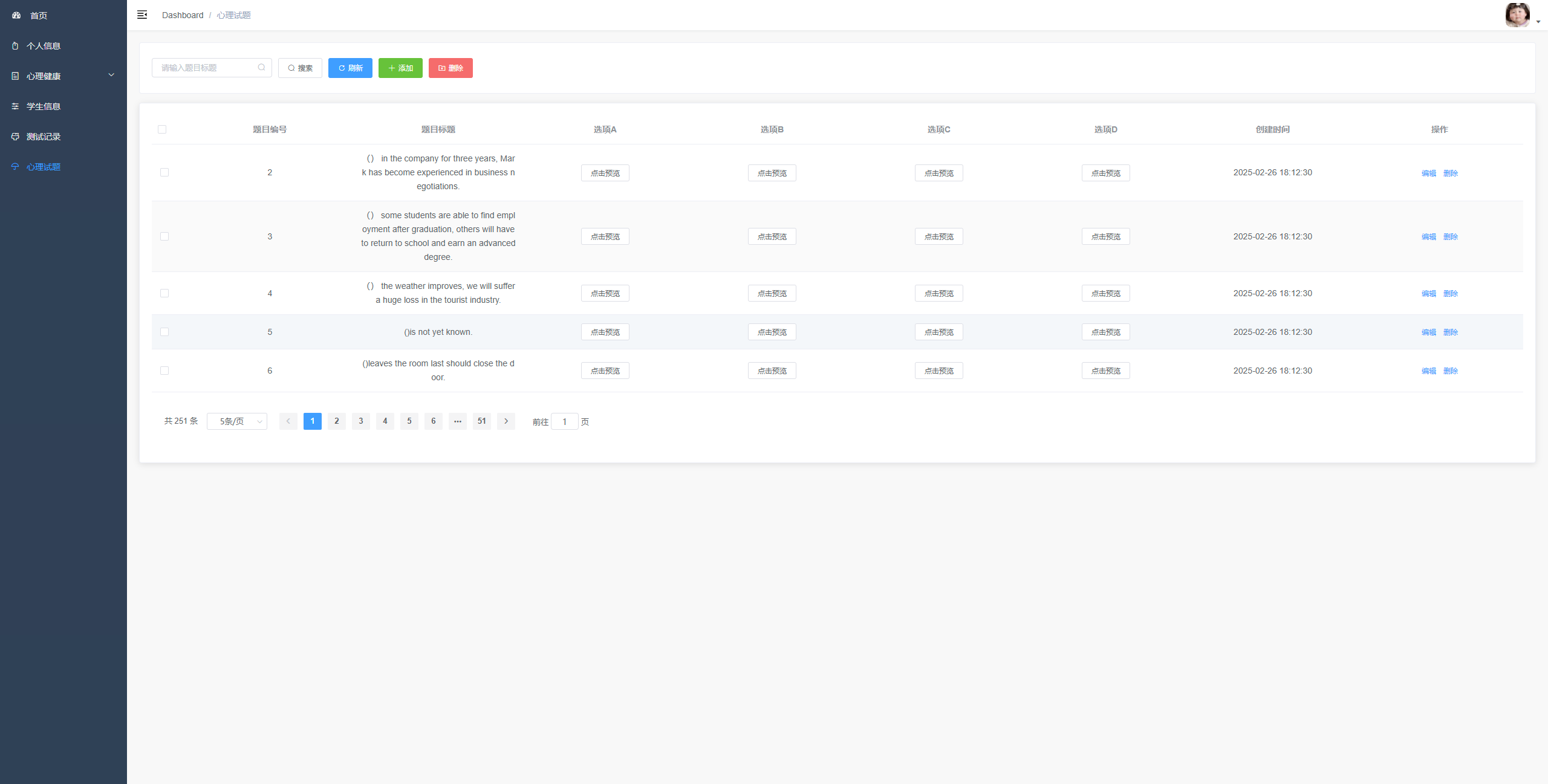Go to page 3
Image resolution: width=1548 pixels, height=784 pixels.
[361, 421]
